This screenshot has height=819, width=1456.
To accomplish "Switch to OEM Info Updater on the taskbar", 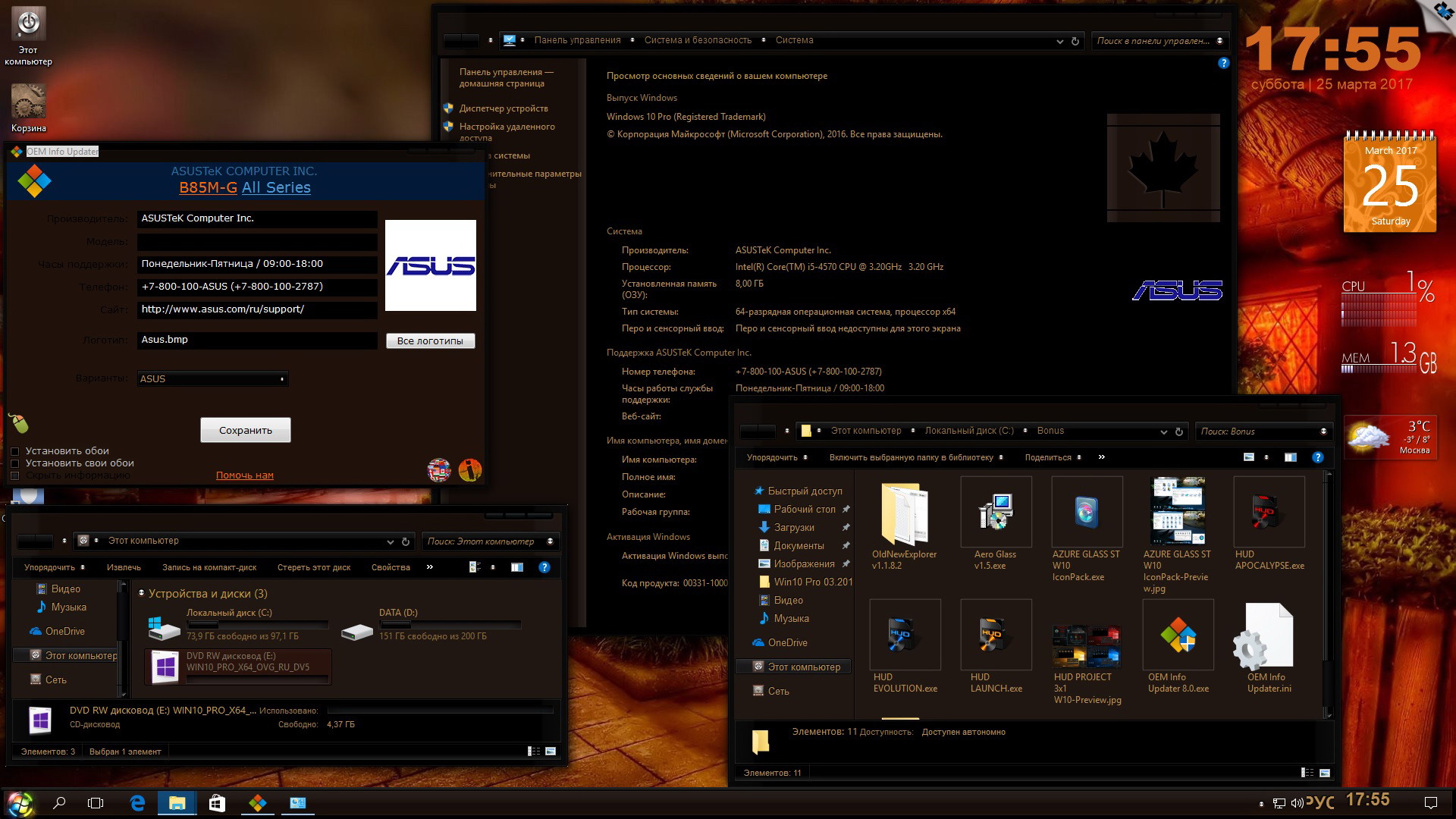I will pyautogui.click(x=258, y=803).
